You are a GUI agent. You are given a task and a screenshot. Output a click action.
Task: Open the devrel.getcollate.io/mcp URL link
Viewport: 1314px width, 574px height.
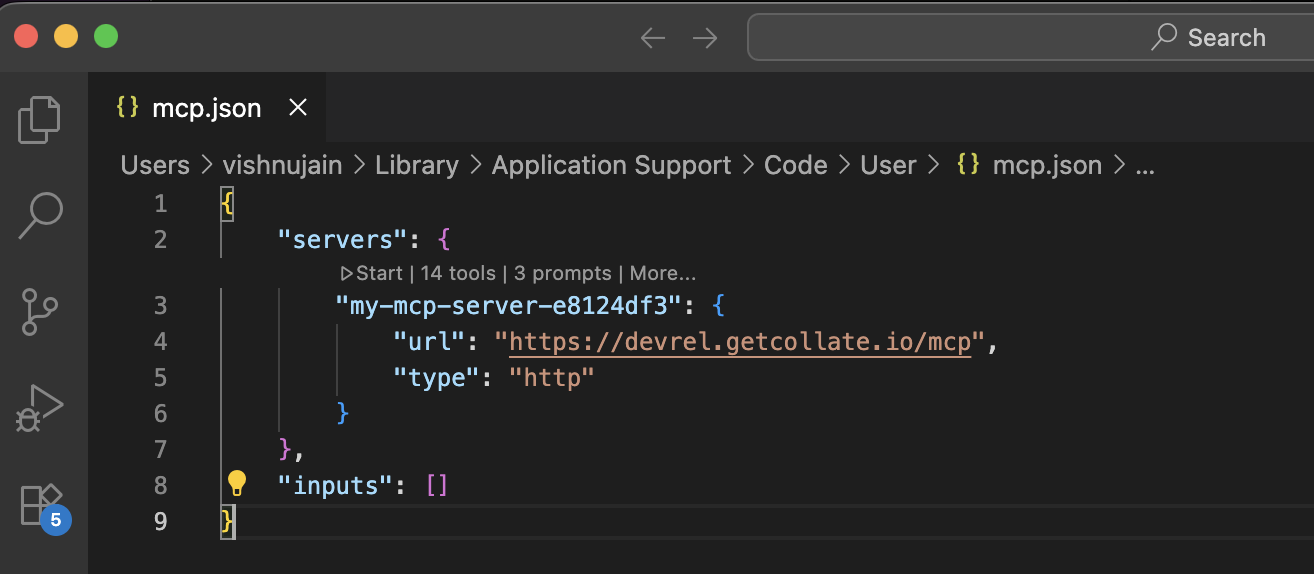740,342
